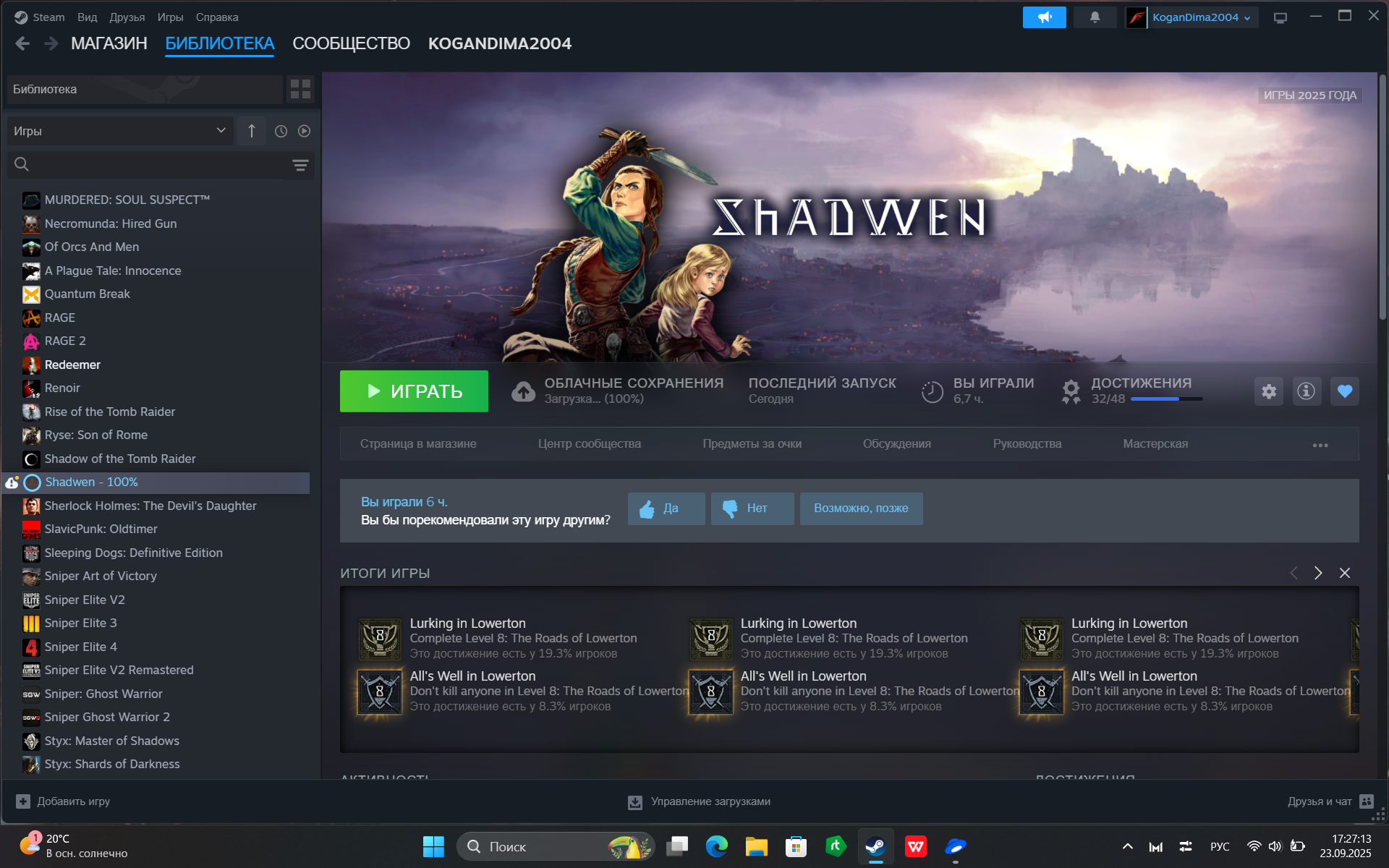Click Нет on recommendation prompt
Viewport: 1389px width, 868px height.
(x=752, y=509)
